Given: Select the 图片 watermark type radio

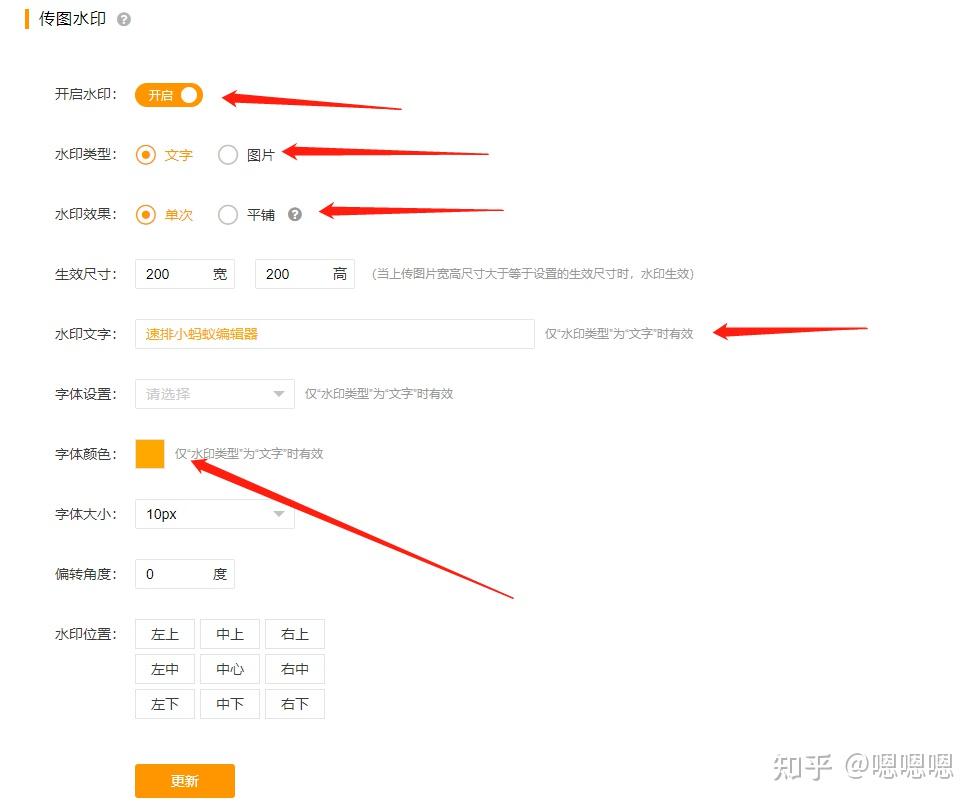Looking at the screenshot, I should pyautogui.click(x=228, y=154).
